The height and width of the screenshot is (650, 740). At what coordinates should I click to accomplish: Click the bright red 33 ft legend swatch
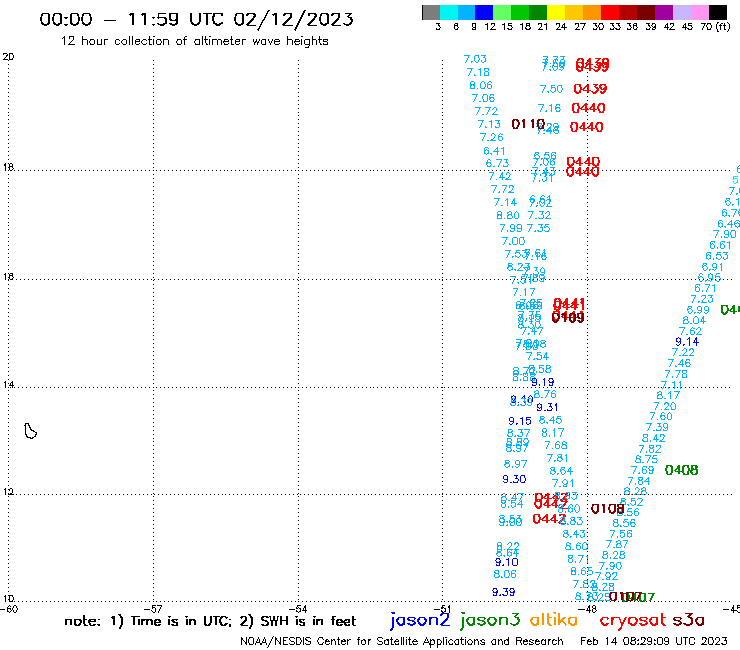[610, 13]
